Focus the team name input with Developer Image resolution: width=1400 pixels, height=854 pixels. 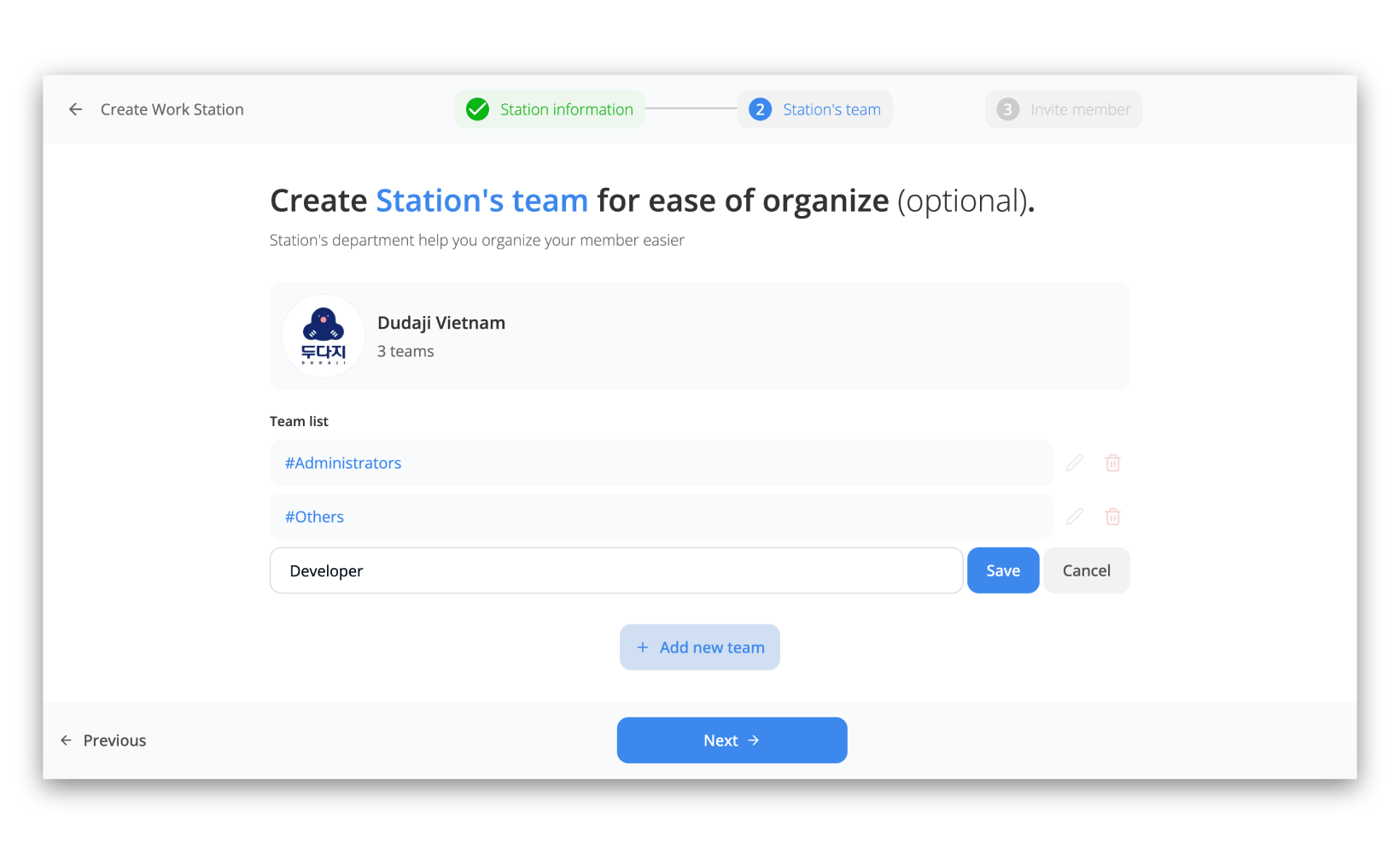(616, 570)
